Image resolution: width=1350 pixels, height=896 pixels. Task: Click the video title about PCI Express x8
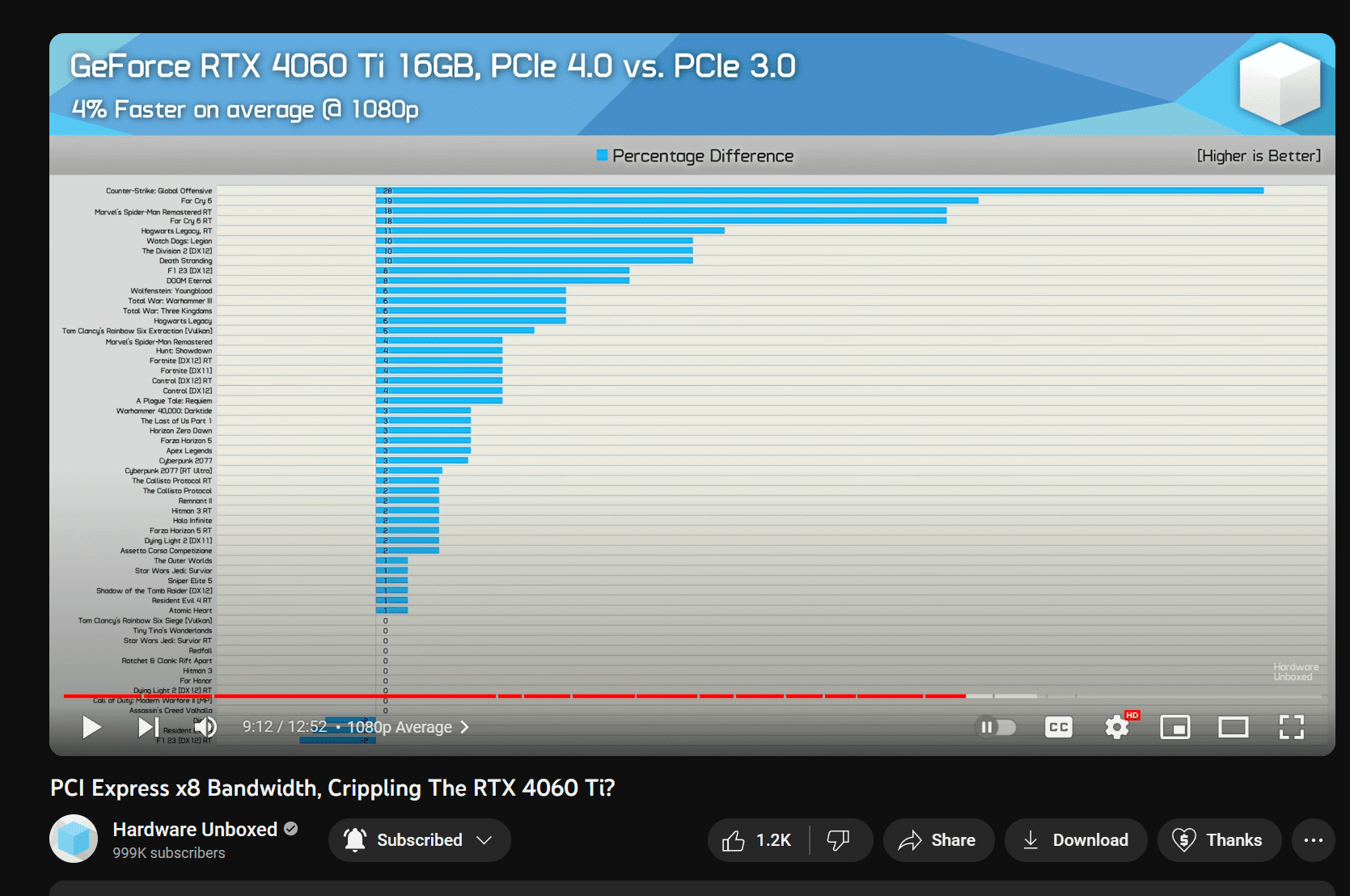[332, 788]
